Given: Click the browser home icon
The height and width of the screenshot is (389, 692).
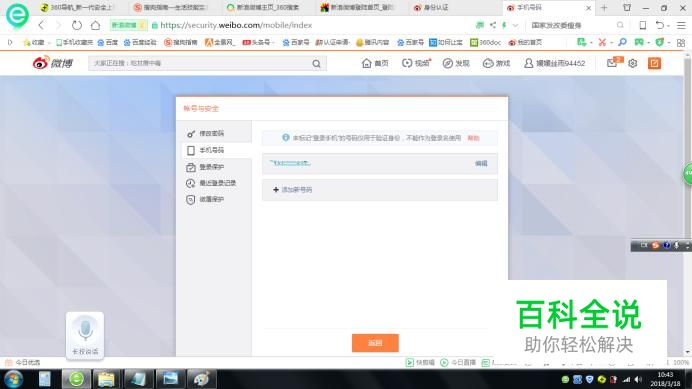Looking at the screenshot, I should pyautogui.click(x=95, y=25).
